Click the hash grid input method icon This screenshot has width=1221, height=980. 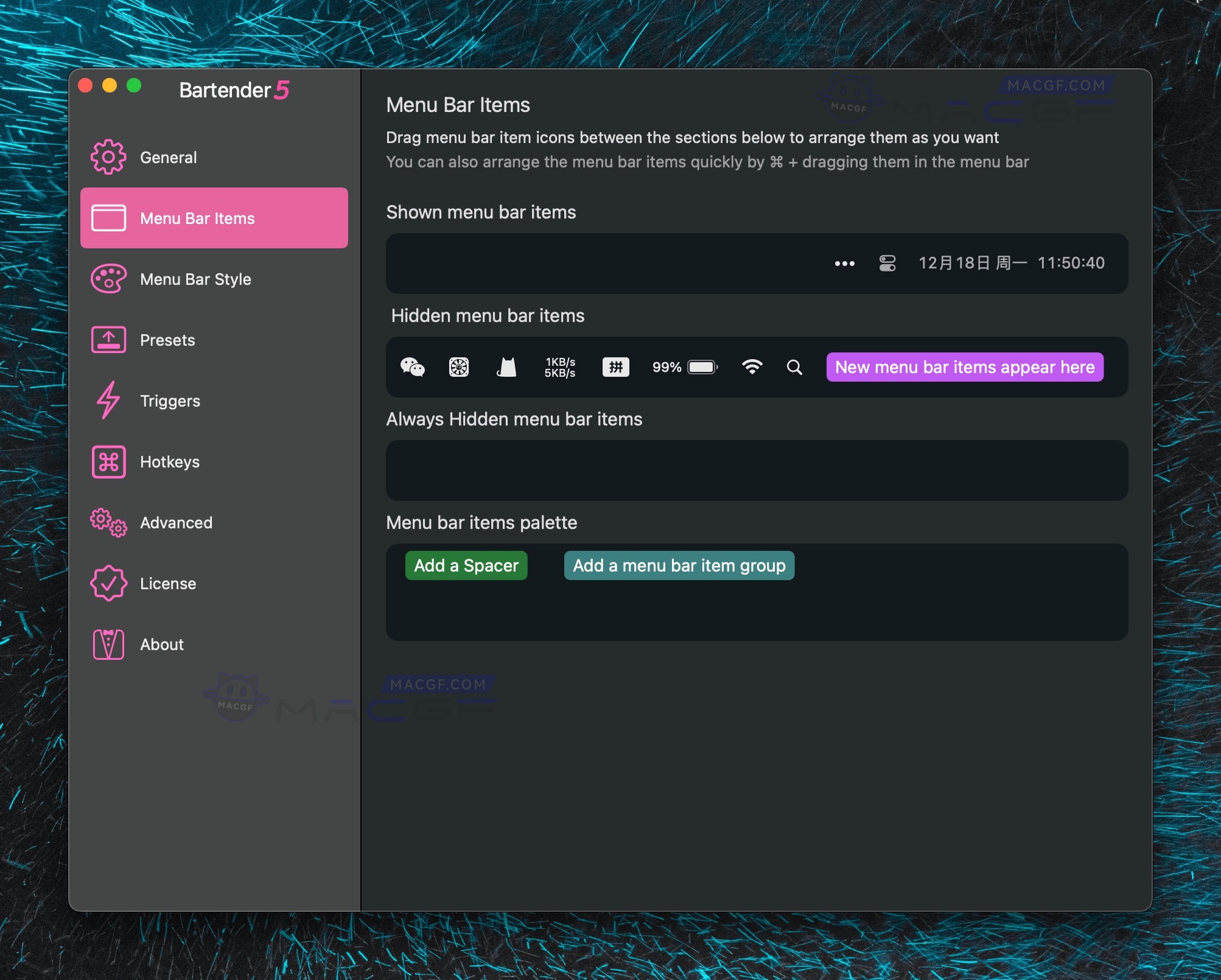click(615, 367)
